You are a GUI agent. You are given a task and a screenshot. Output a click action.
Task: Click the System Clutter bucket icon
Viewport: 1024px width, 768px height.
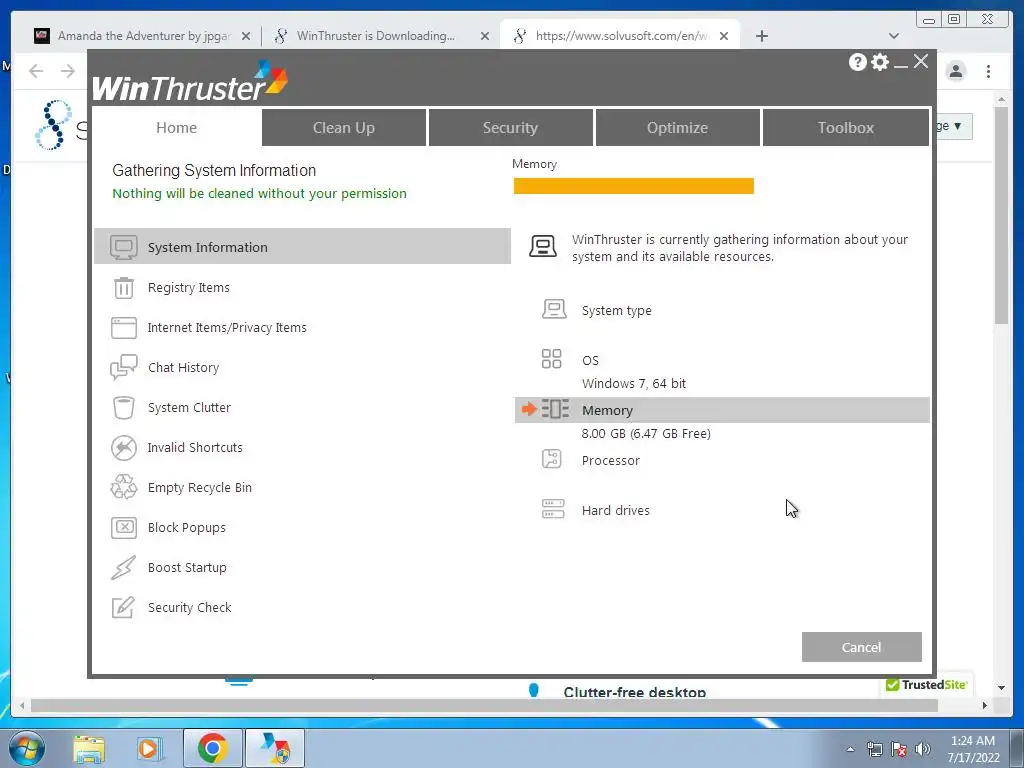[123, 408]
